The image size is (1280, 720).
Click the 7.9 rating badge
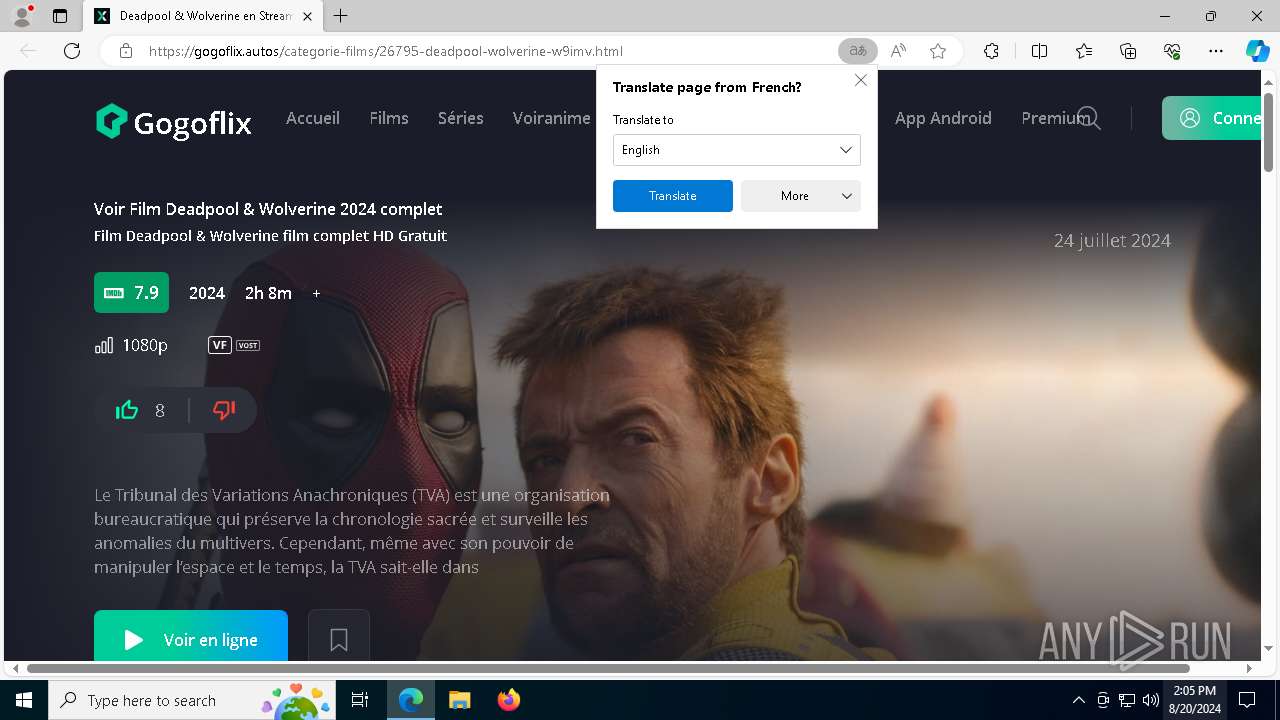point(131,293)
